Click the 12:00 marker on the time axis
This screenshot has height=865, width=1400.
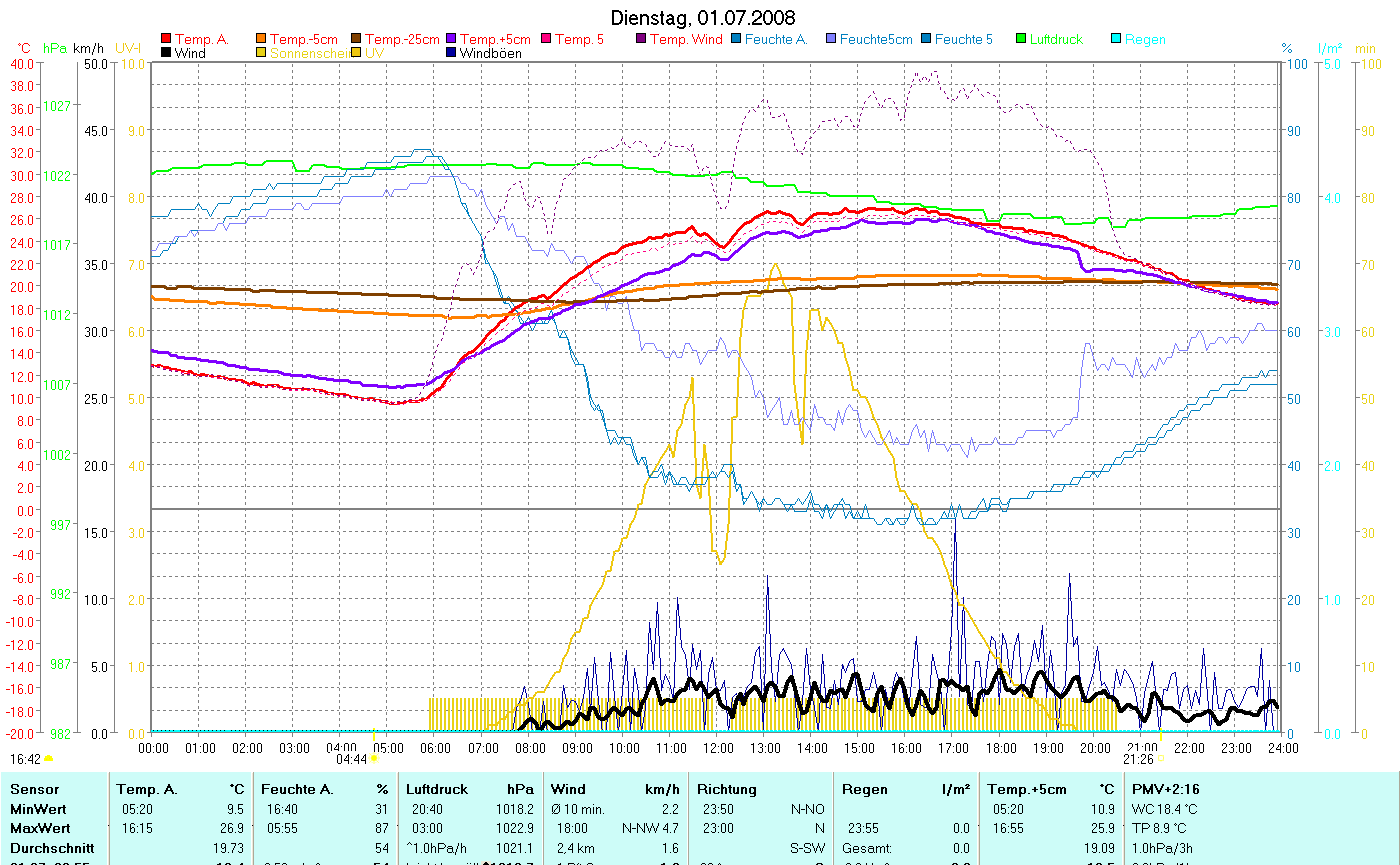tap(717, 747)
